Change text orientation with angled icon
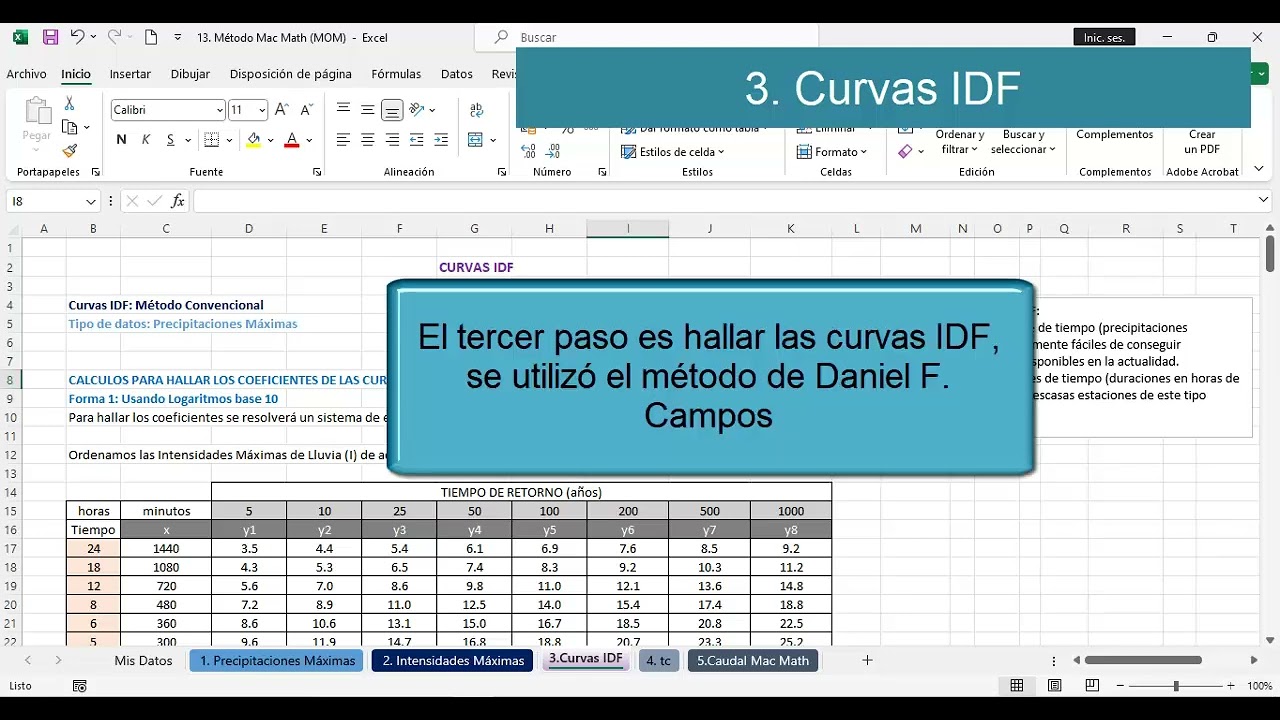The width and height of the screenshot is (1280, 720). coord(417,110)
